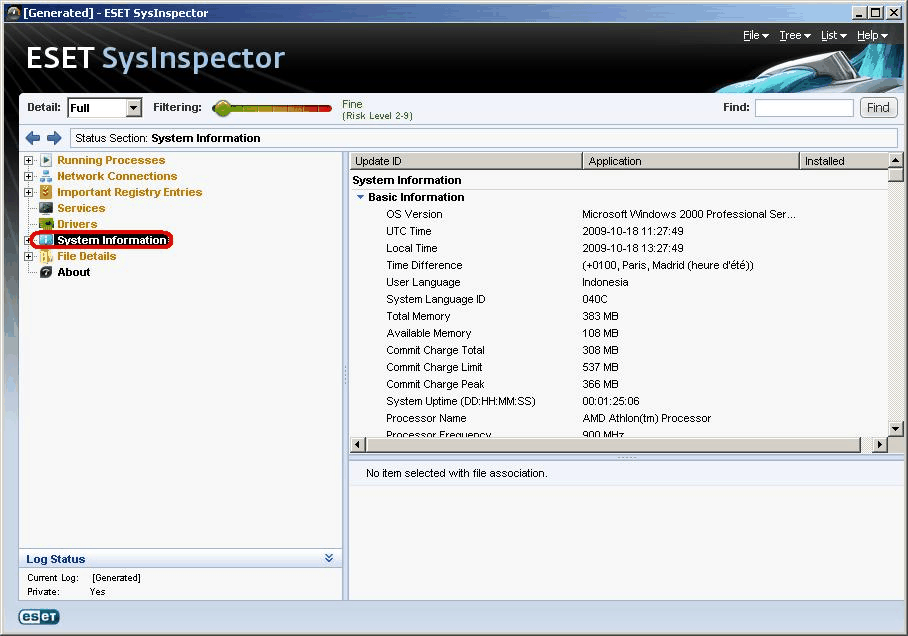908x636 pixels.
Task: Click the Installed column header
Action: (844, 161)
